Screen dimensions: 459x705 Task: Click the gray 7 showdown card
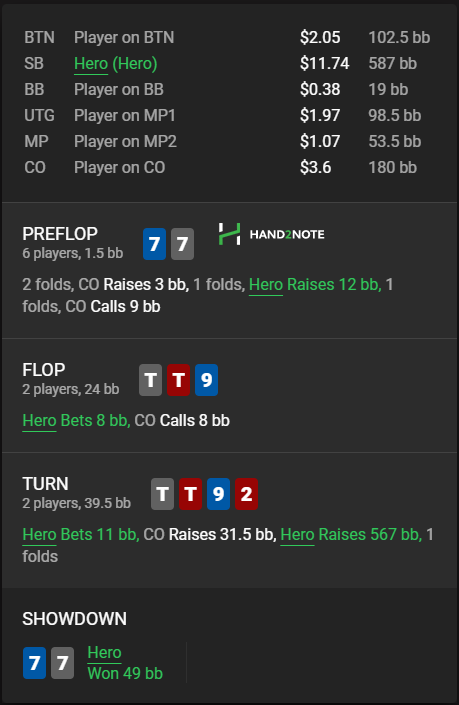pos(62,663)
